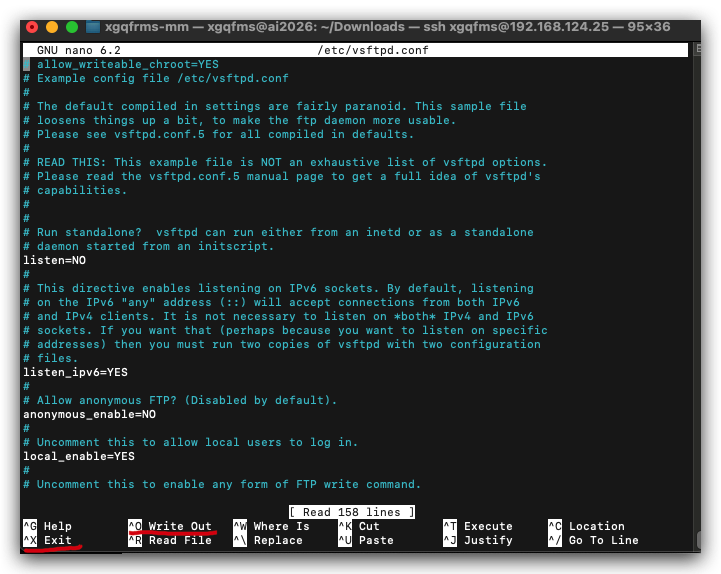Click the 'capabilities.' comment line
Viewport: 721px width, 574px height.
pos(75,190)
